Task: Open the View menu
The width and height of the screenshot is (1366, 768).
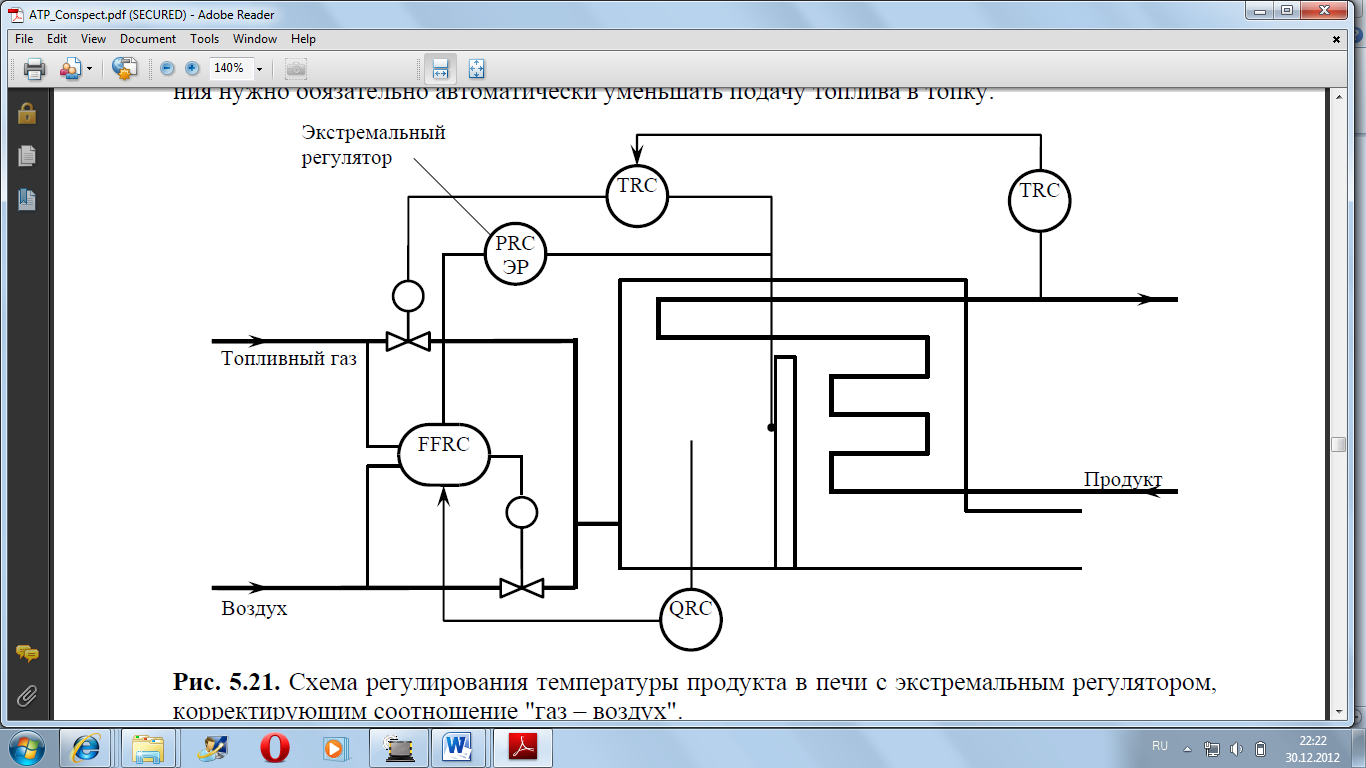Action: [93, 39]
